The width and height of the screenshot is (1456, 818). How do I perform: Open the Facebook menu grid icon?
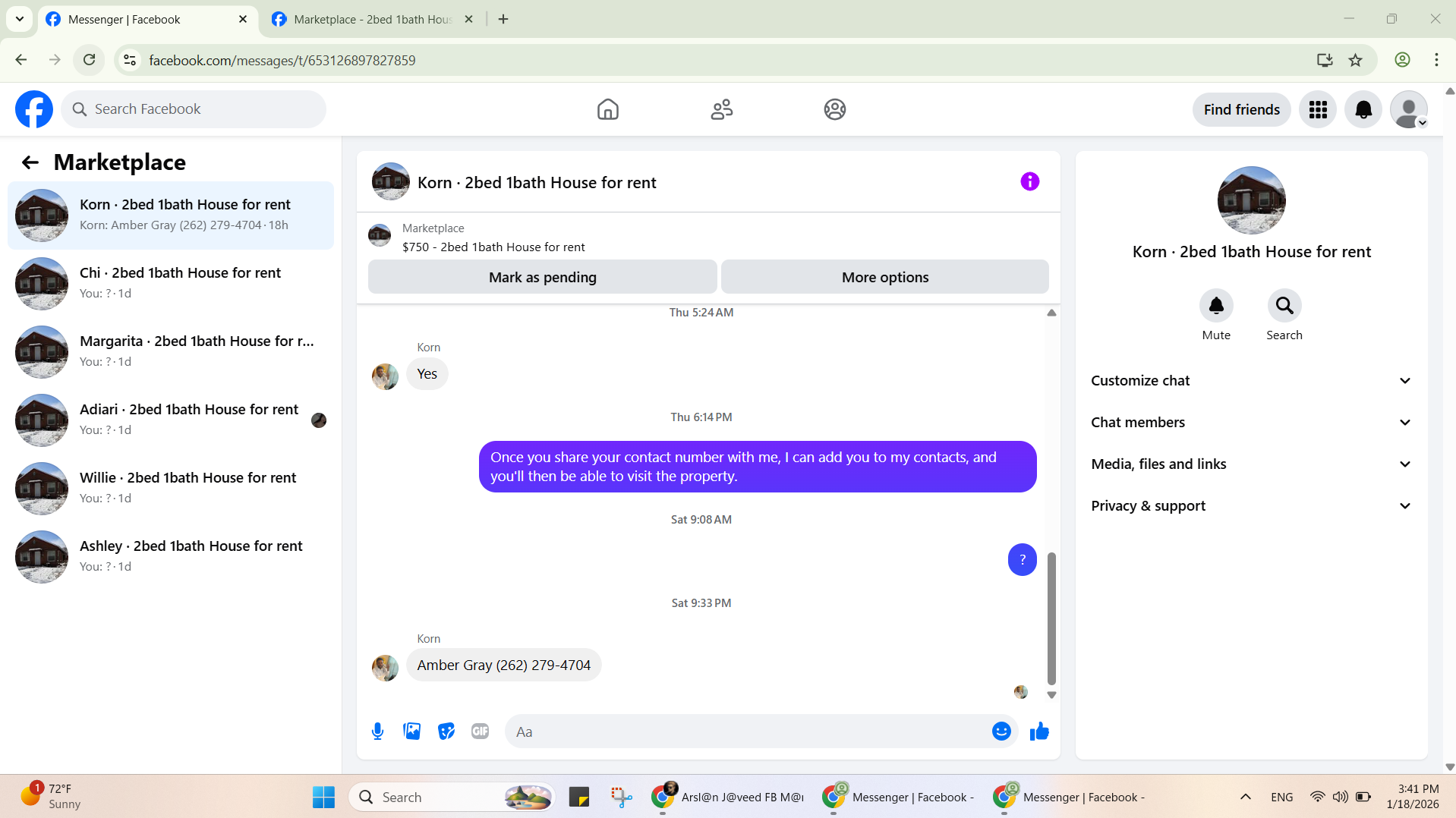coord(1318,109)
